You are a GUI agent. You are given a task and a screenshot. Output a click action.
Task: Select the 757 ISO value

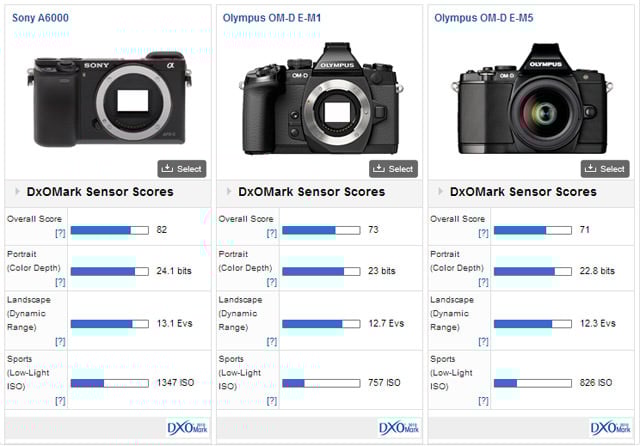[x=384, y=383]
